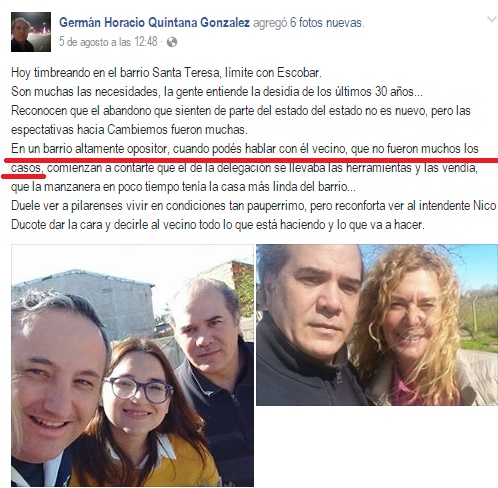
Task: Open the author's profile picture
Action: (31, 32)
